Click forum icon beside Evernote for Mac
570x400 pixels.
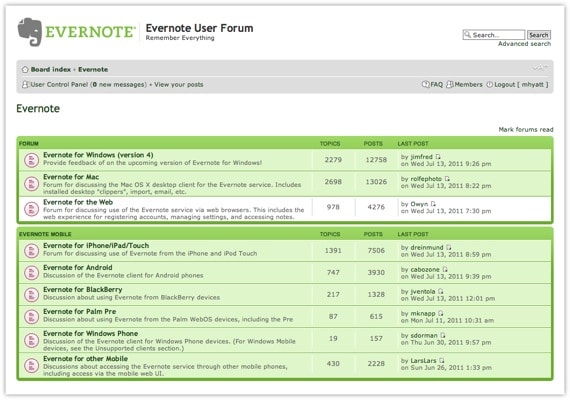32,184
